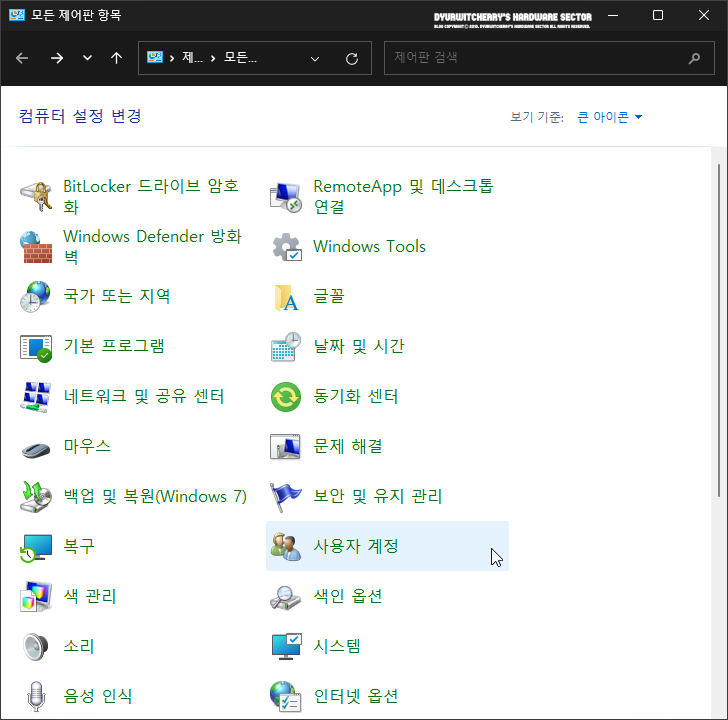
Task: Open the 보안 및 유지 관리 flag icon
Action: point(286,497)
